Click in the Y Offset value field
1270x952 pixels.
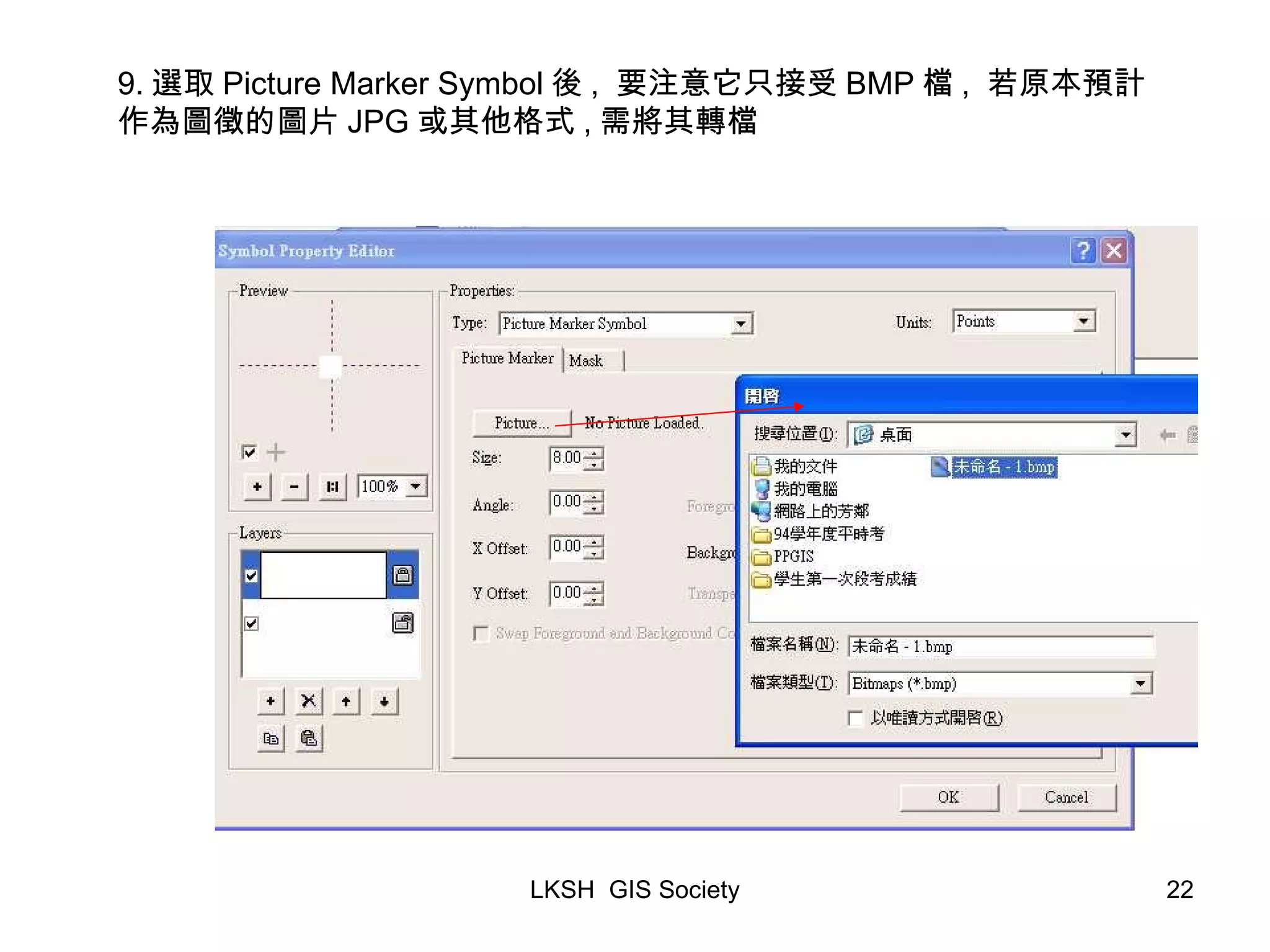pyautogui.click(x=567, y=593)
